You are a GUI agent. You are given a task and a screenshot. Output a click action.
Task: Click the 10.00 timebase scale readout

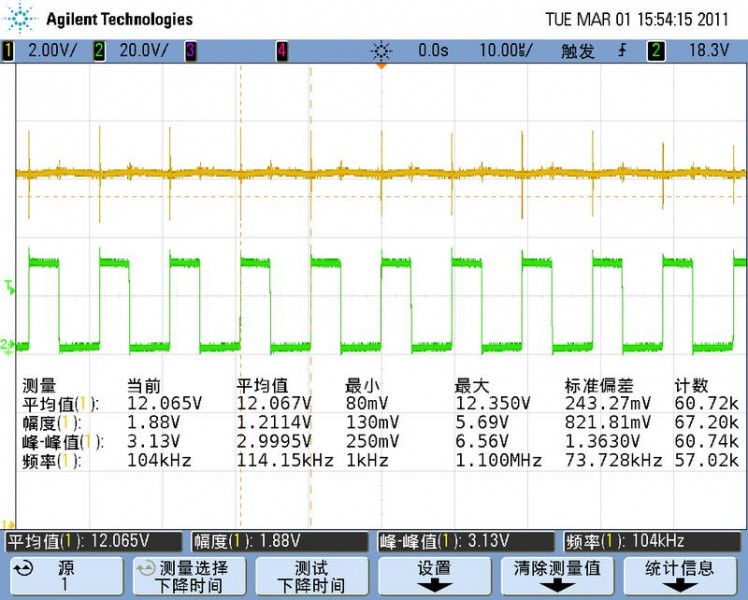pos(507,50)
